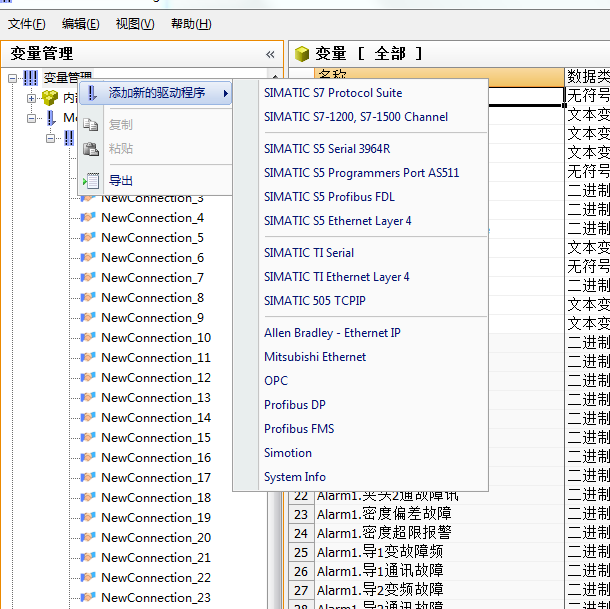Click the 复制 copy icon

click(91, 125)
